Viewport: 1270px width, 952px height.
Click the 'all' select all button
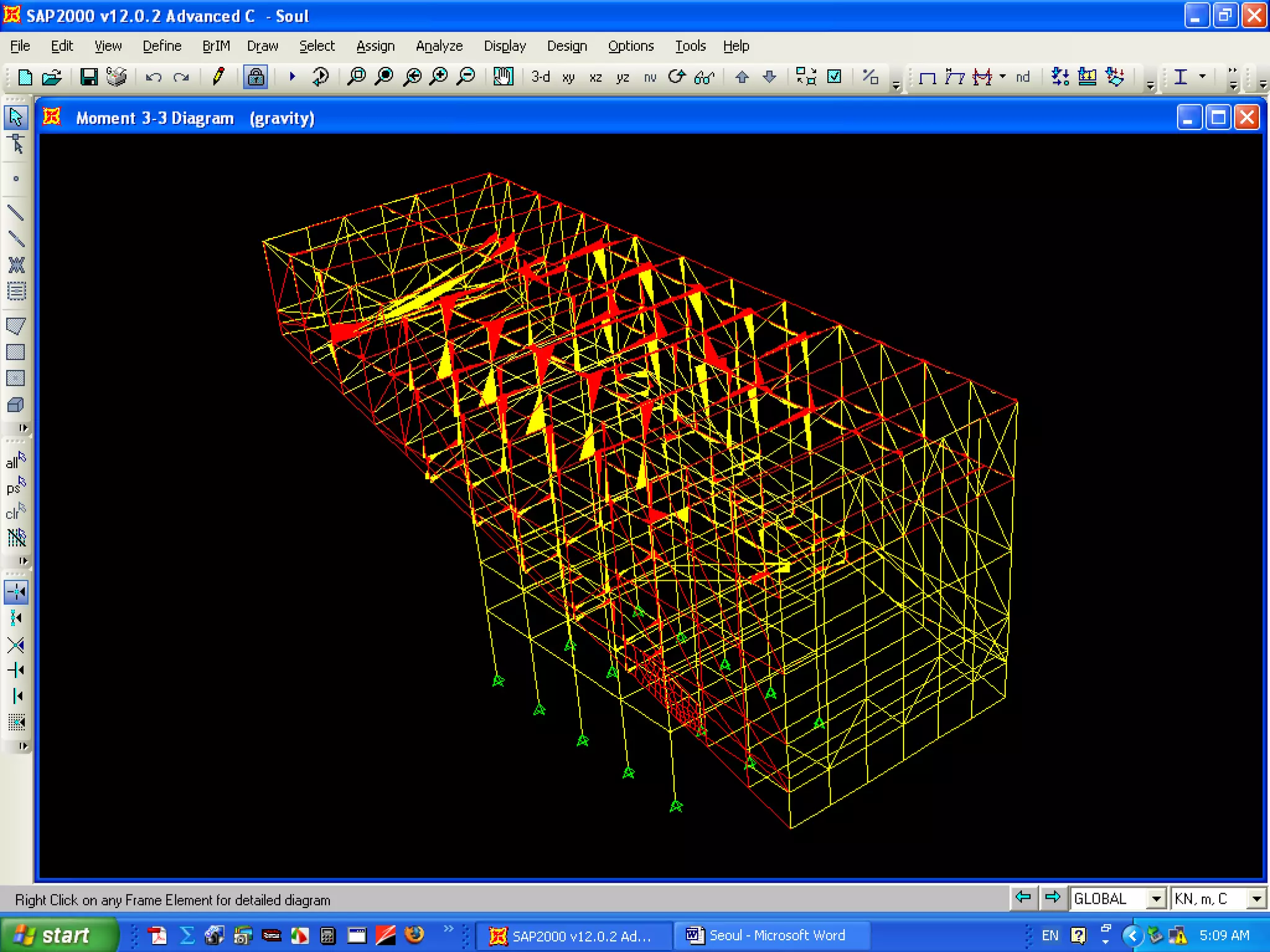click(x=16, y=461)
